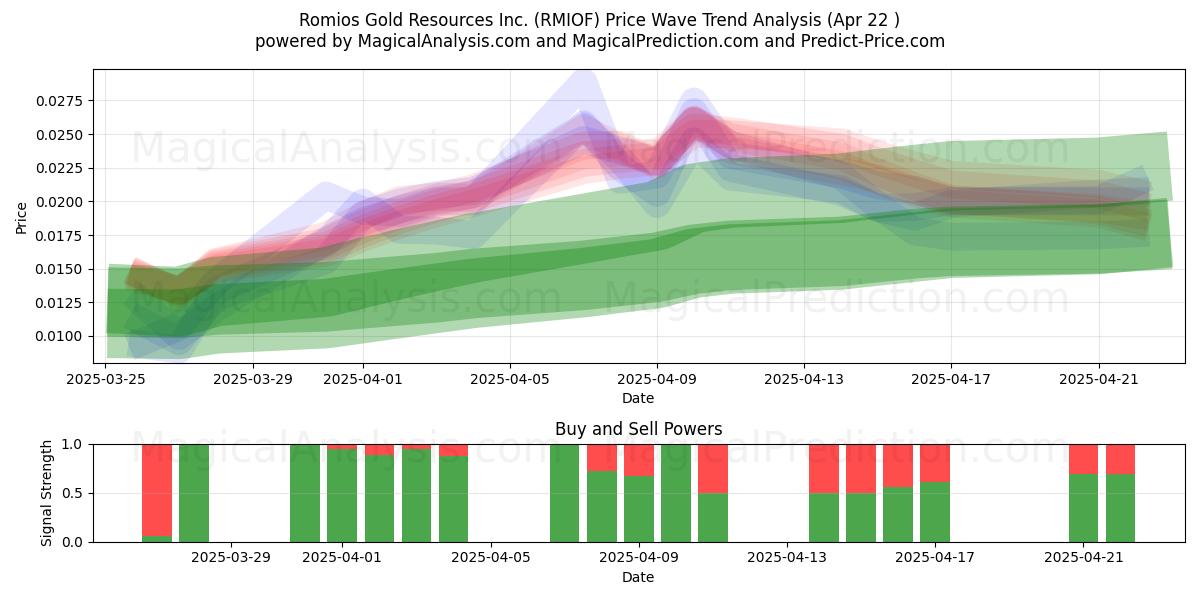Screen dimensions: 1200x600
Task: Click the 2025-04-17 tick under Buy and Sell Powers
Action: (x=935, y=558)
